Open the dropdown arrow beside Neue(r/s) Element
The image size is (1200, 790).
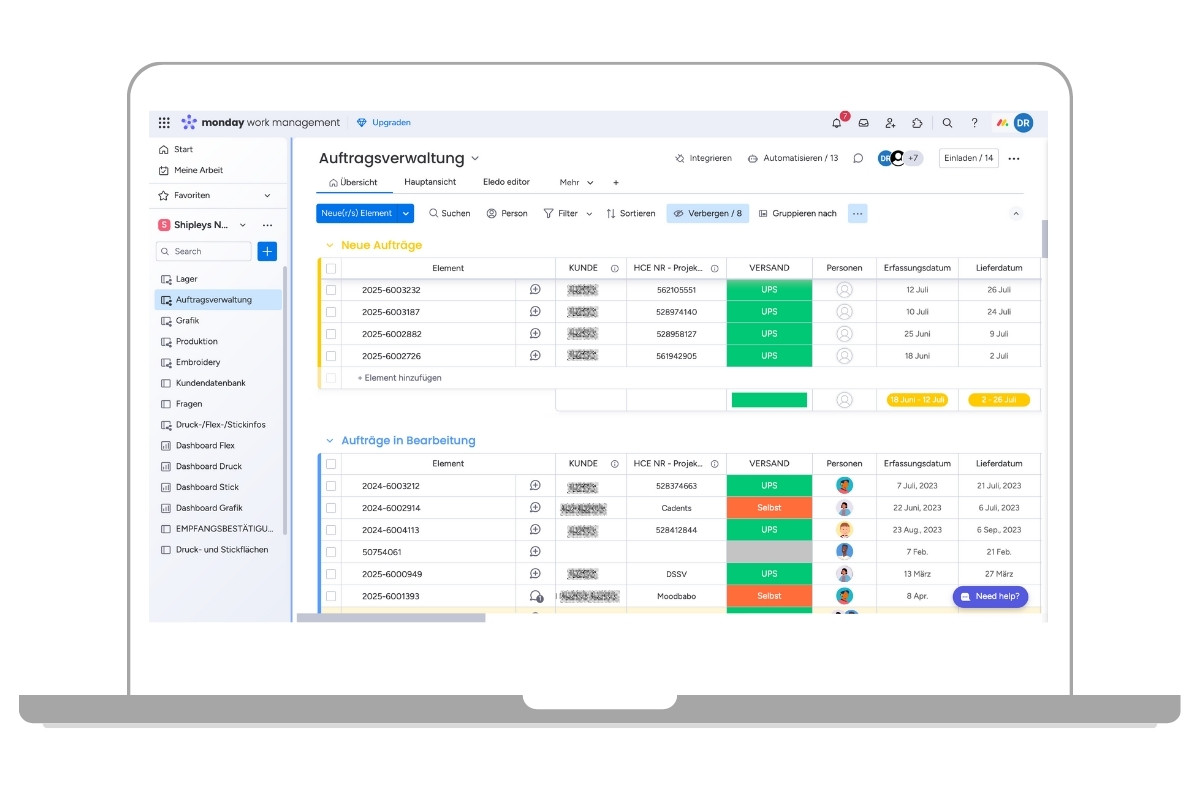tap(405, 213)
